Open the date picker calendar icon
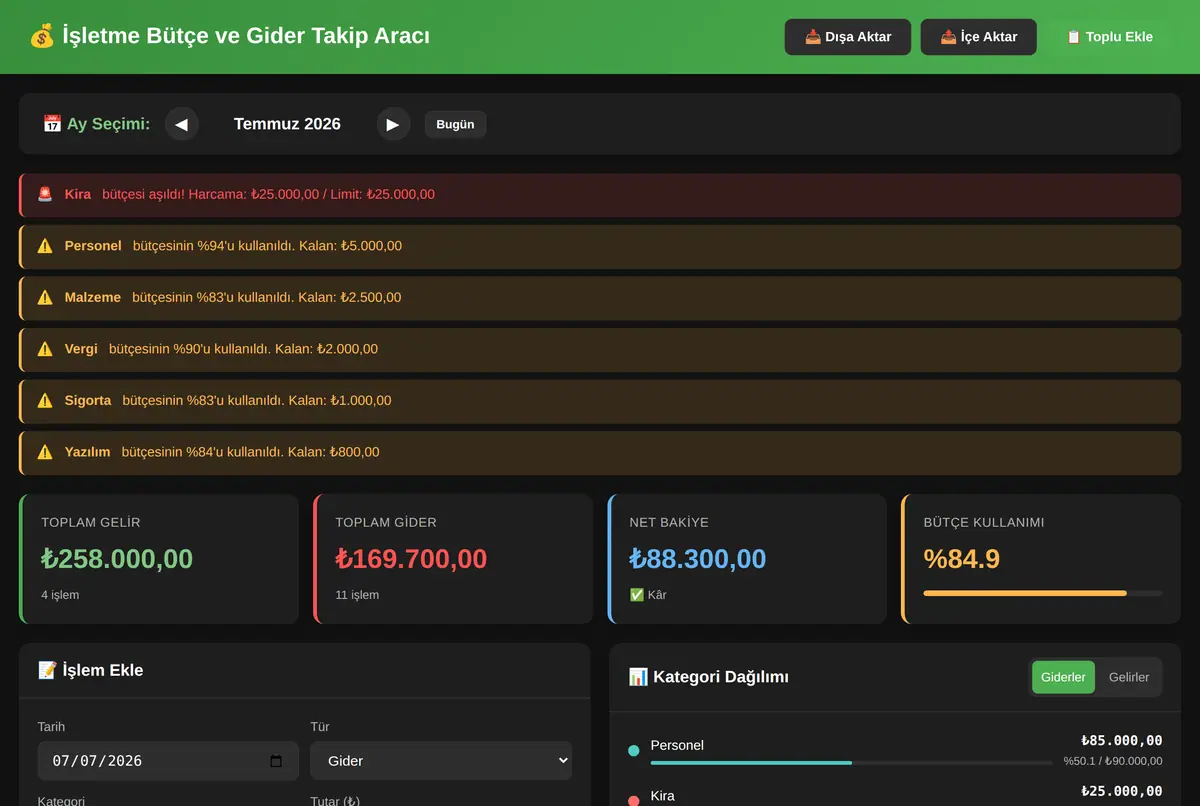The width and height of the screenshot is (1200, 806). coord(276,761)
